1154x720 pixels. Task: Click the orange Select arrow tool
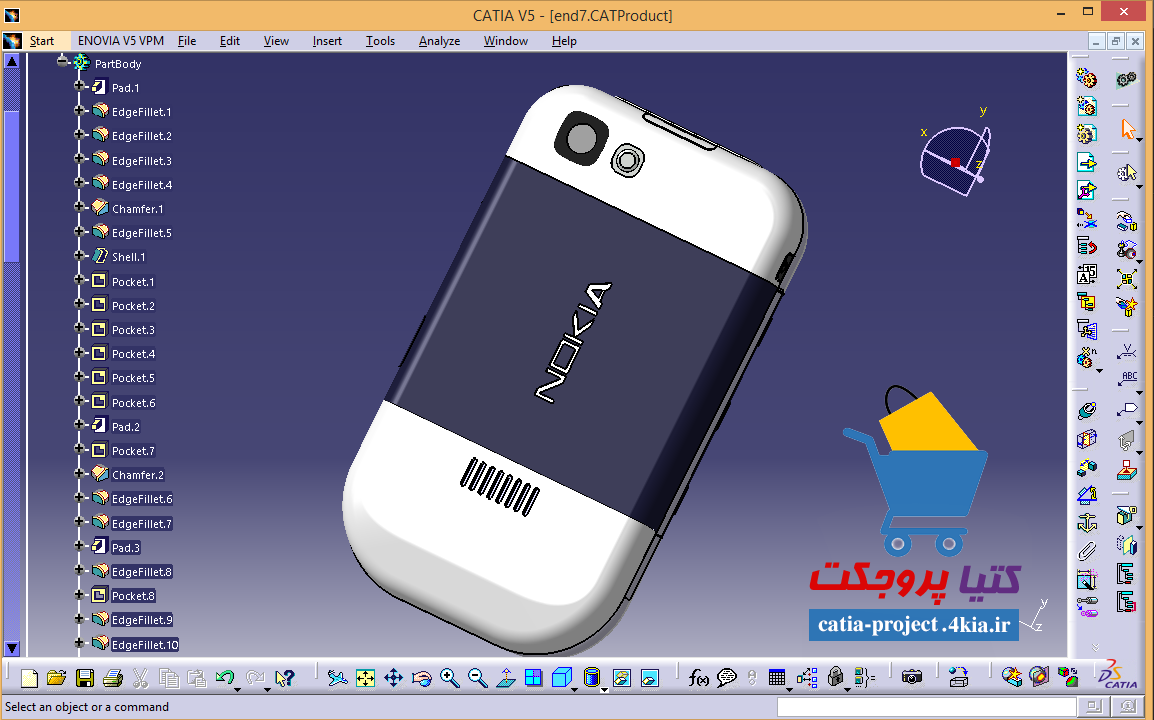pyautogui.click(x=1128, y=129)
